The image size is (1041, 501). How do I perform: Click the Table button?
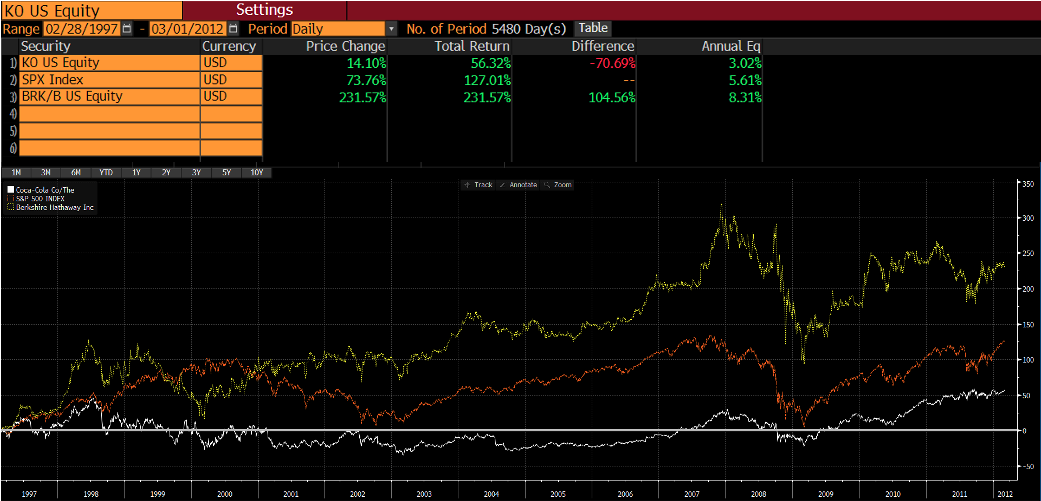point(593,28)
